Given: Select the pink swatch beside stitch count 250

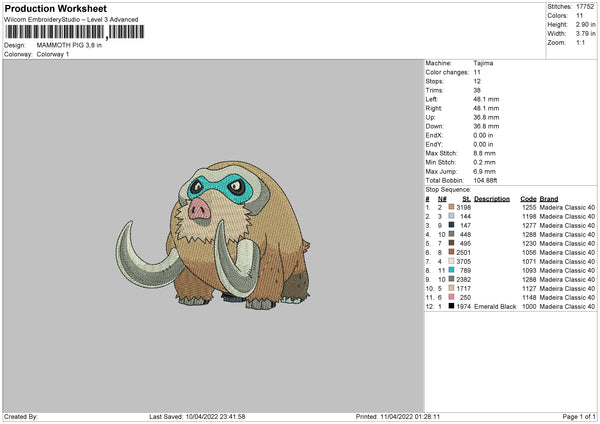Looking at the screenshot, I should coord(451,297).
